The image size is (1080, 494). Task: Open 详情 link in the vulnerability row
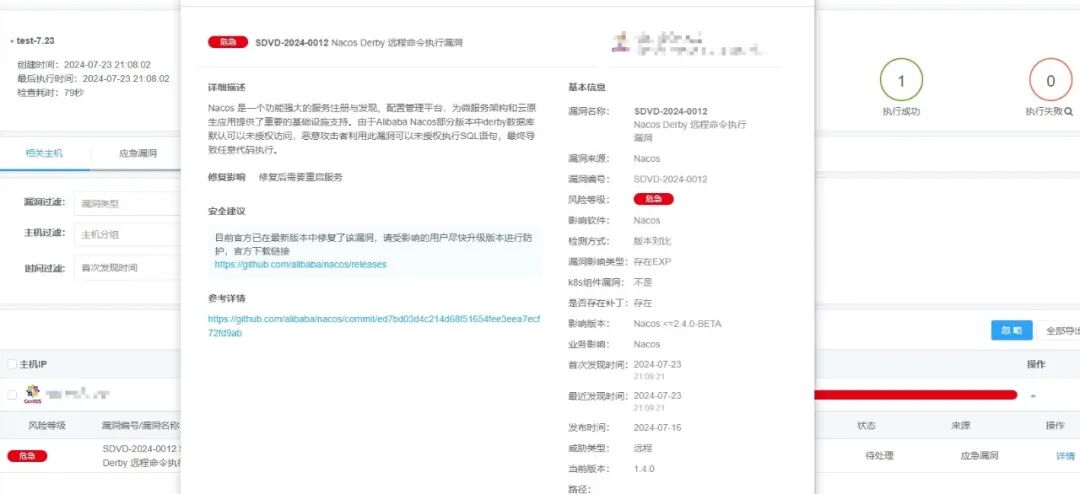[1065, 455]
